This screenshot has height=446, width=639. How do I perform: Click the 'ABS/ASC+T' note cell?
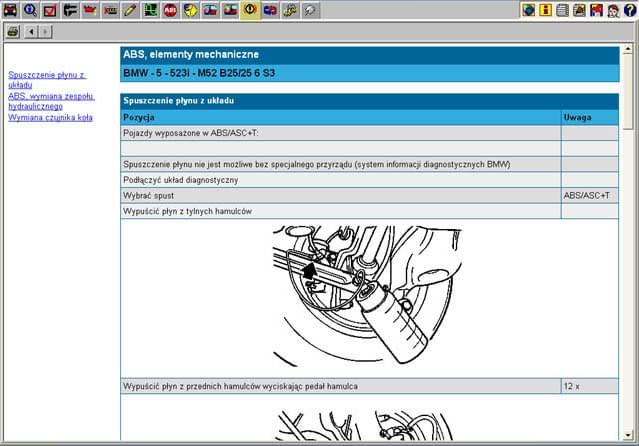(590, 196)
